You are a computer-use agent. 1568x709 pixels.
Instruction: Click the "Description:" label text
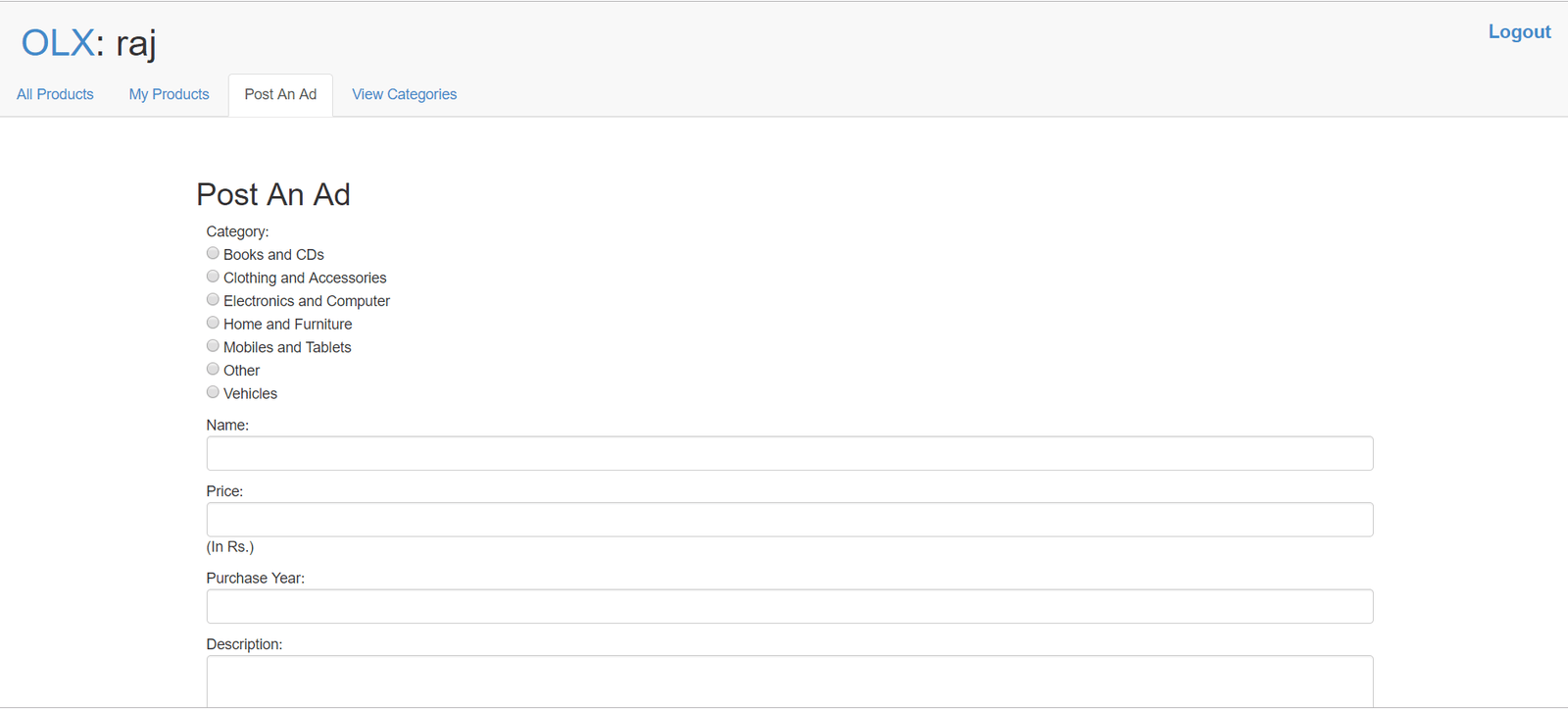tap(244, 644)
